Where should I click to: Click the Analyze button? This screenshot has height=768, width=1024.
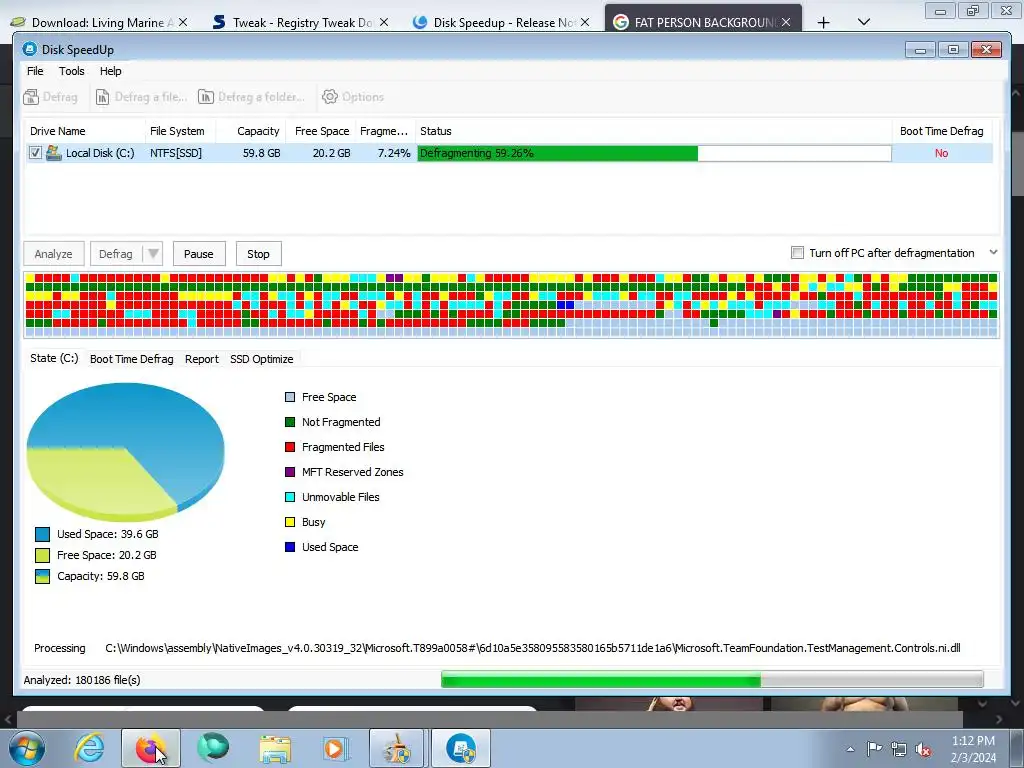point(54,254)
